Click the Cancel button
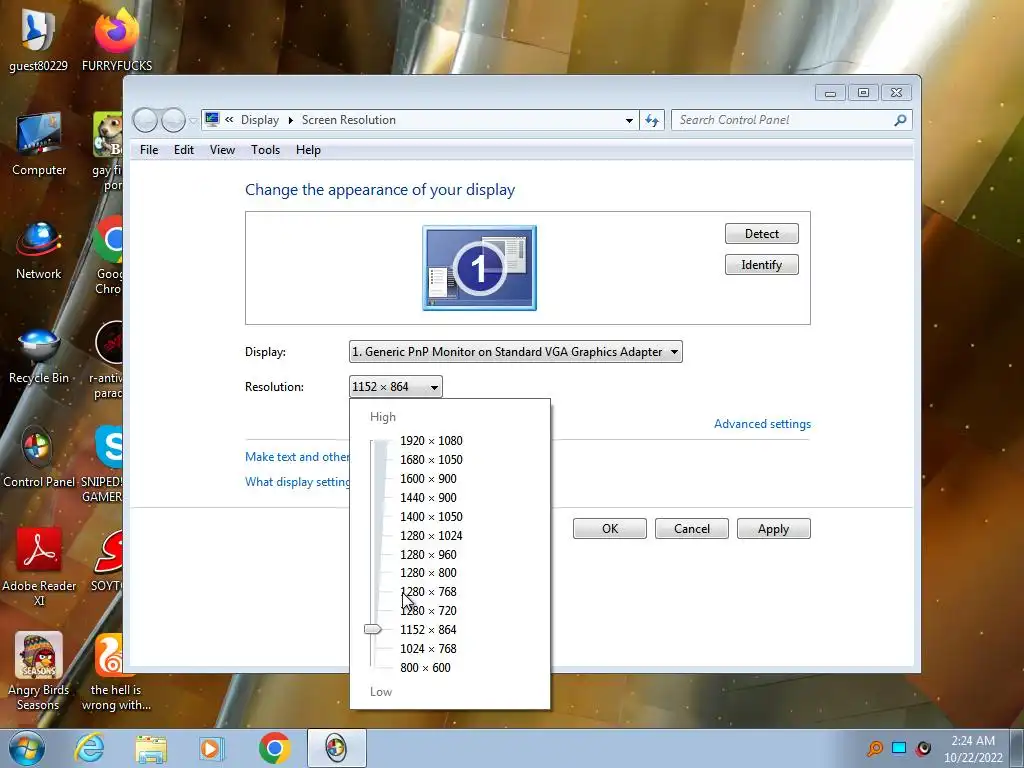 [x=692, y=529]
